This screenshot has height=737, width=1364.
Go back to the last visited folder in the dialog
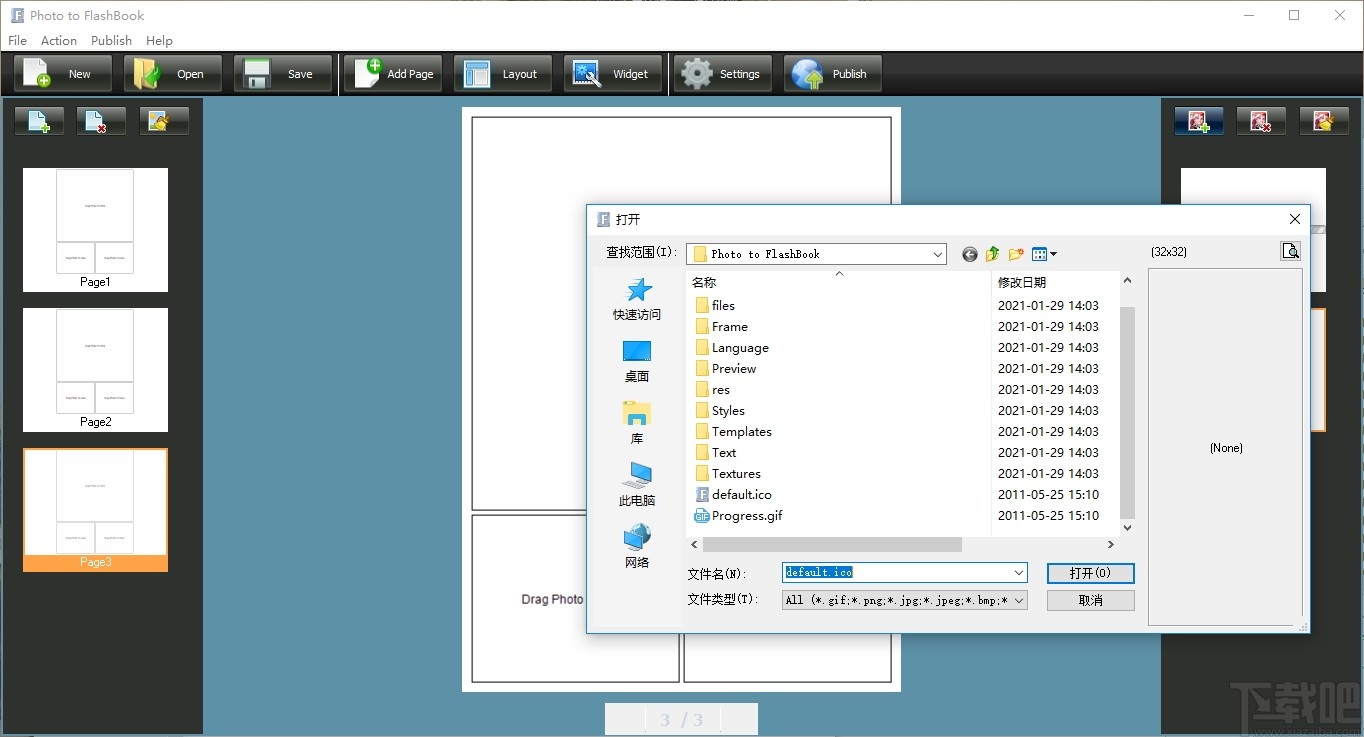(x=969, y=254)
